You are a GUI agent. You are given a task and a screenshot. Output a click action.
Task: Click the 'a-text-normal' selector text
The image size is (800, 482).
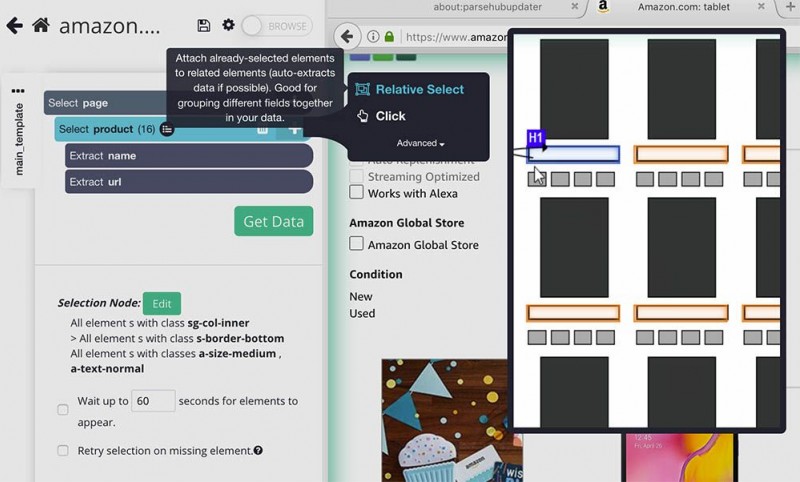coord(107,369)
